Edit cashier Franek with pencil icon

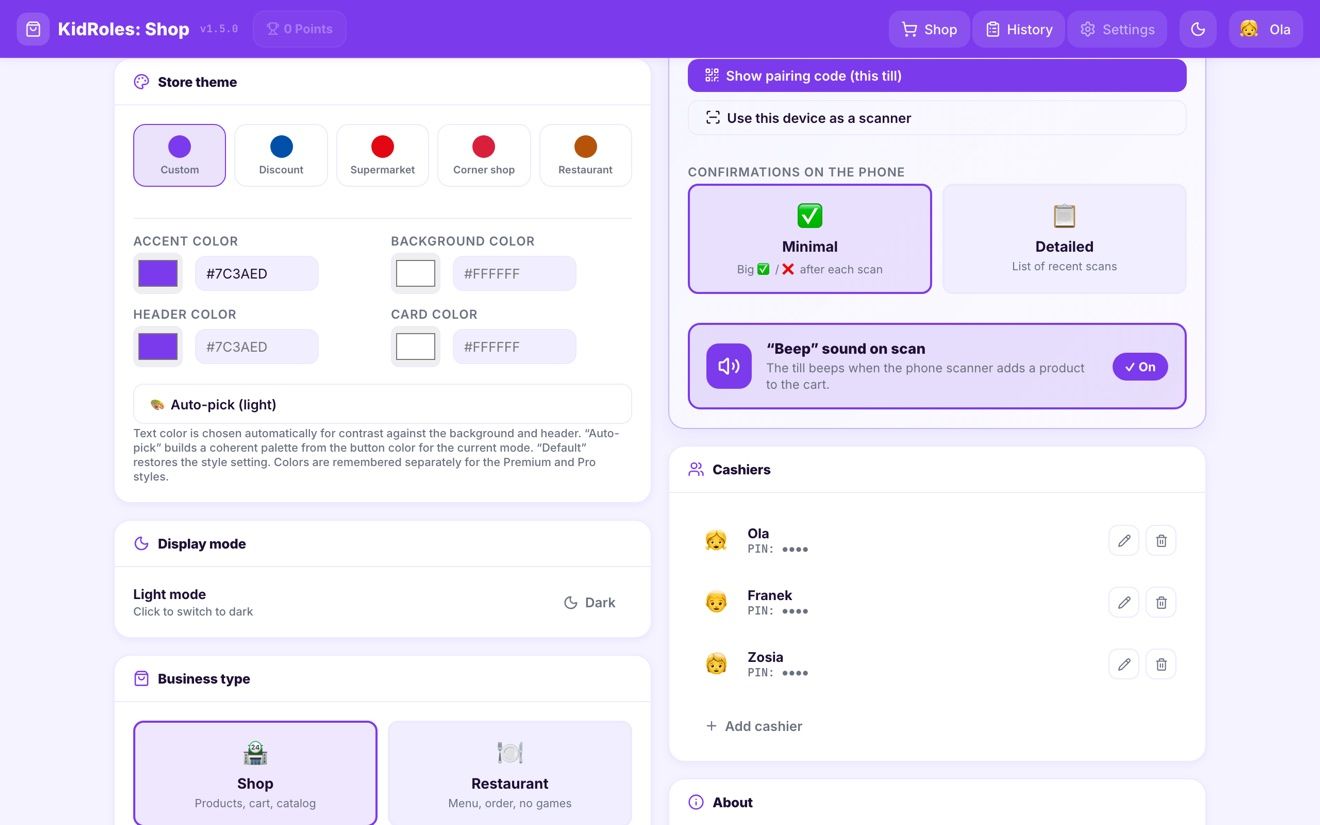tap(1124, 602)
